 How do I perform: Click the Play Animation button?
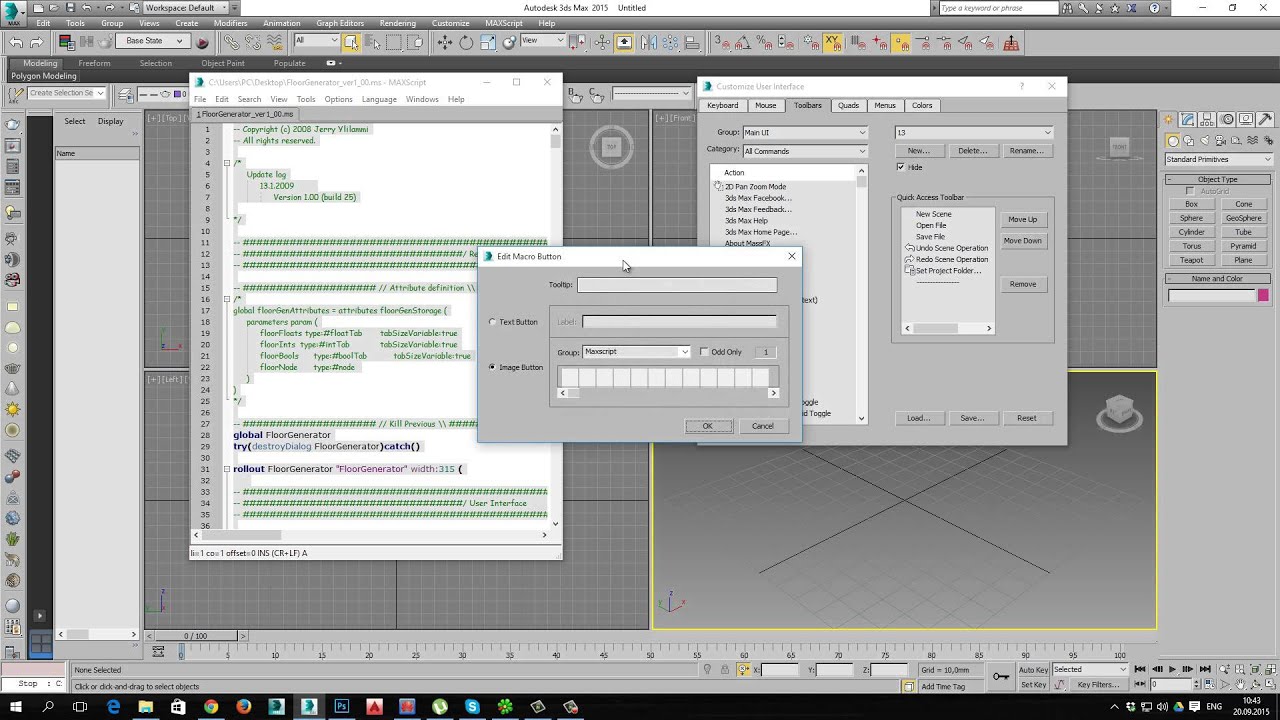[x=1172, y=669]
